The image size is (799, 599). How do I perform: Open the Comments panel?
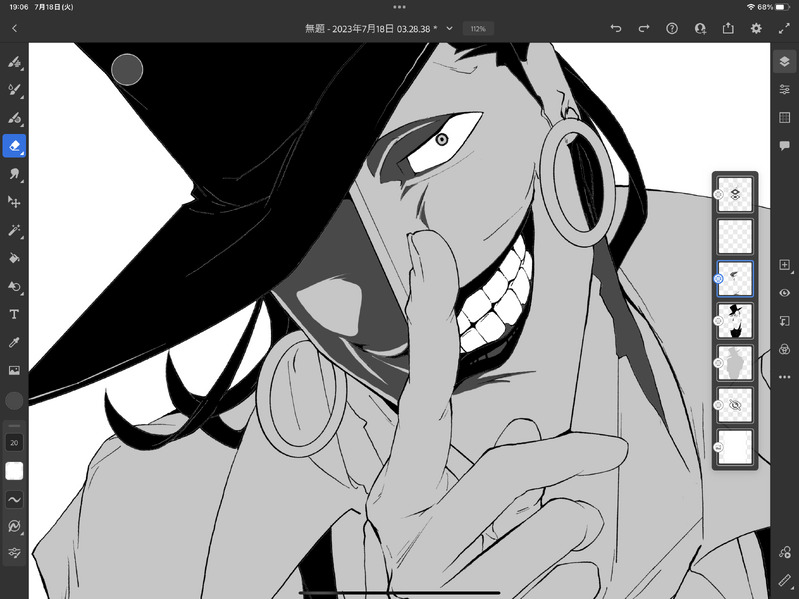pos(784,146)
